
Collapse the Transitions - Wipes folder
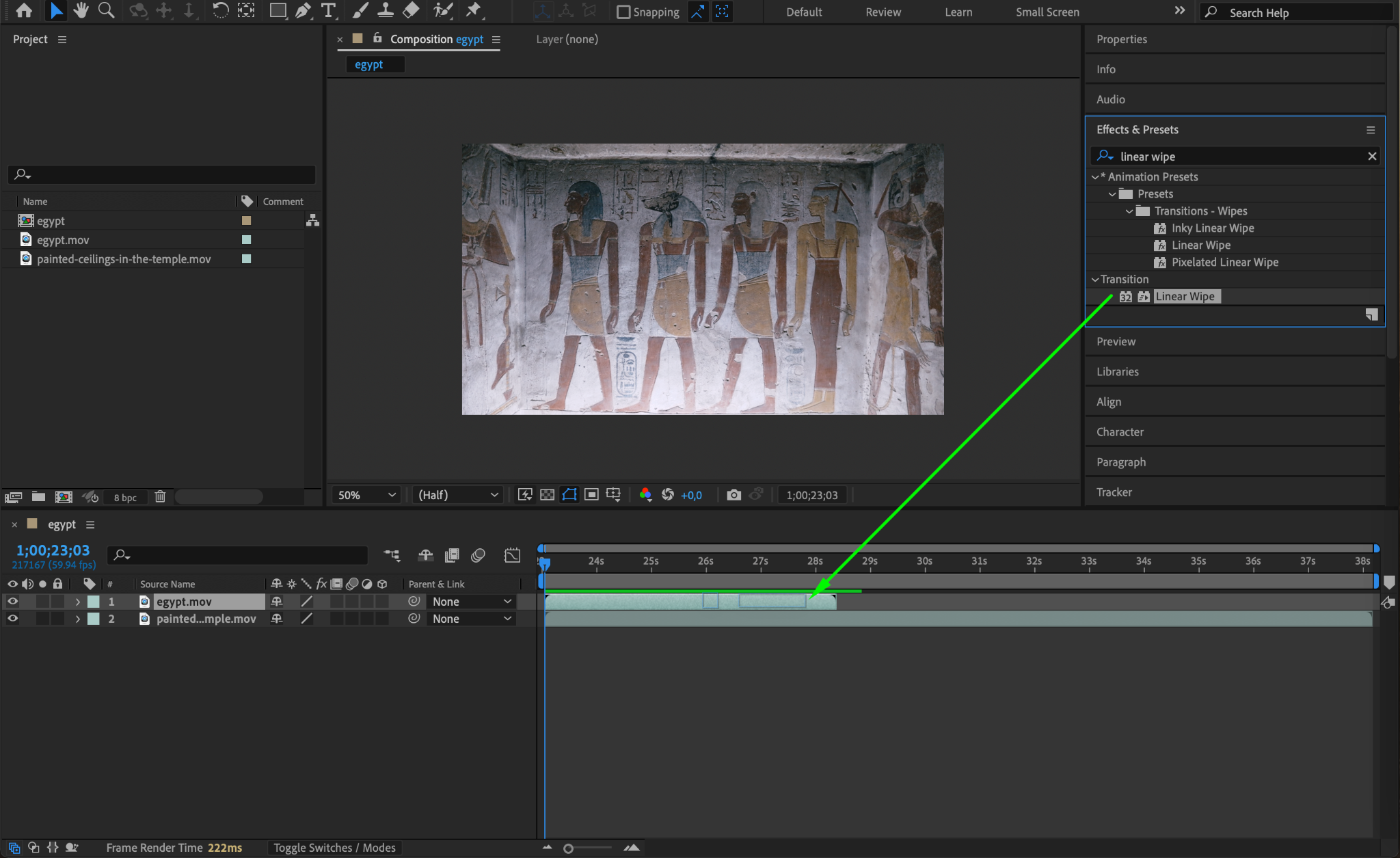1129,211
